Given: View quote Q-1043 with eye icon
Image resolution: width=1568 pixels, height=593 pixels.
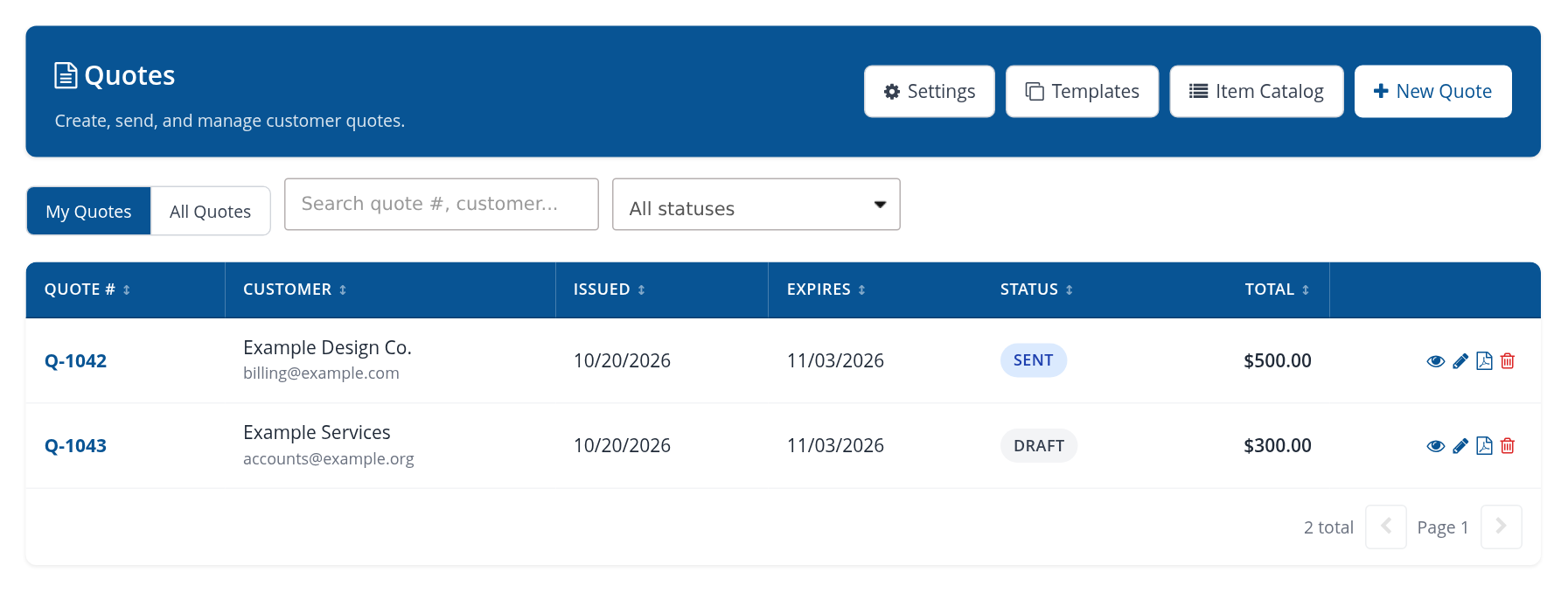Looking at the screenshot, I should click(x=1435, y=446).
